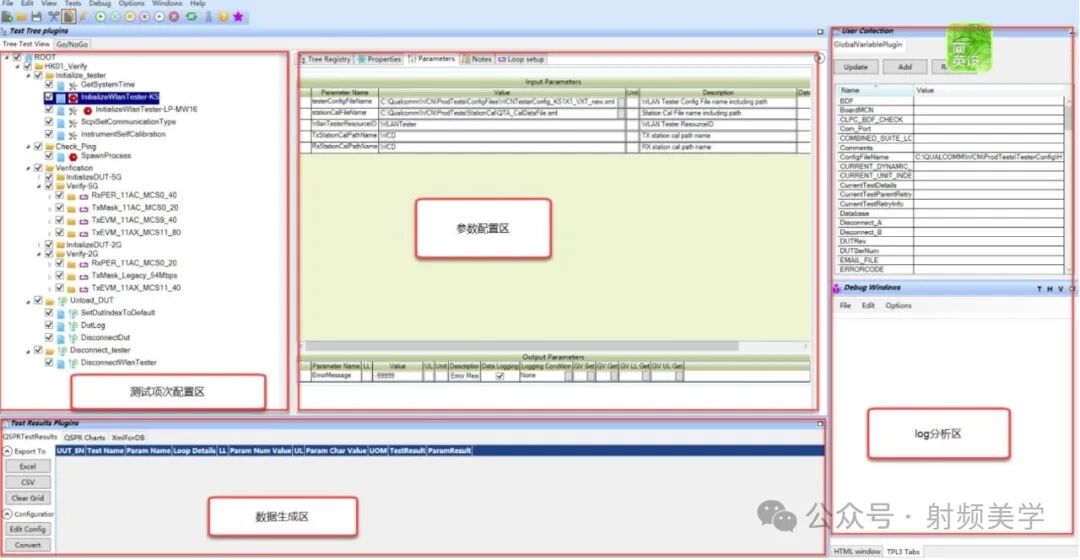Click red stop icon beside SpawnProcess
Screen dimensions: 1080x560
(73, 157)
